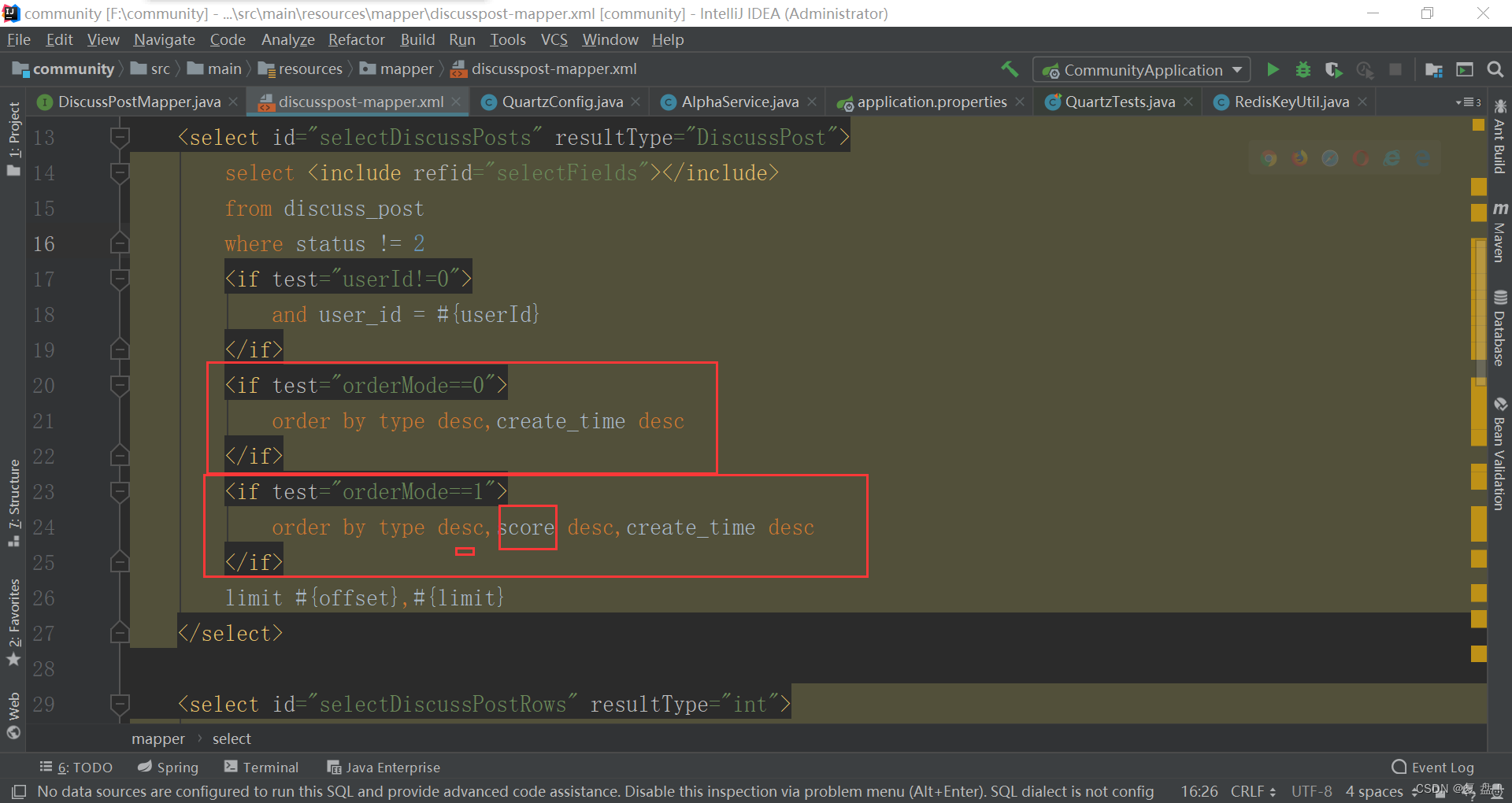Click the greyed-out stop button
The width and height of the screenshot is (1512, 803).
tap(1395, 69)
